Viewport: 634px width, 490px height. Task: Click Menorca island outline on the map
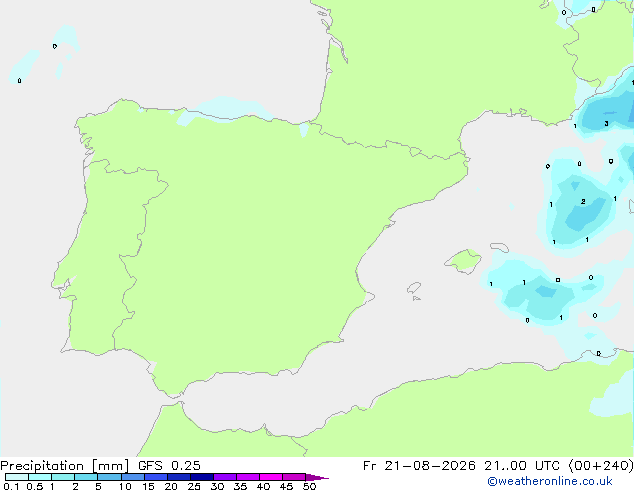499,247
